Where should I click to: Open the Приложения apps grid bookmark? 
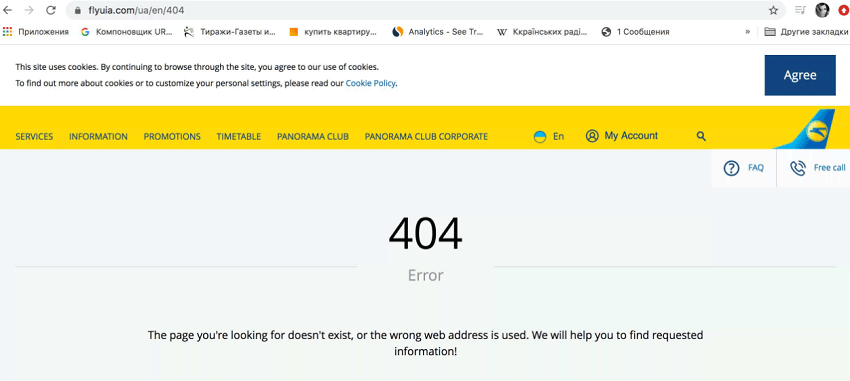click(x=36, y=32)
